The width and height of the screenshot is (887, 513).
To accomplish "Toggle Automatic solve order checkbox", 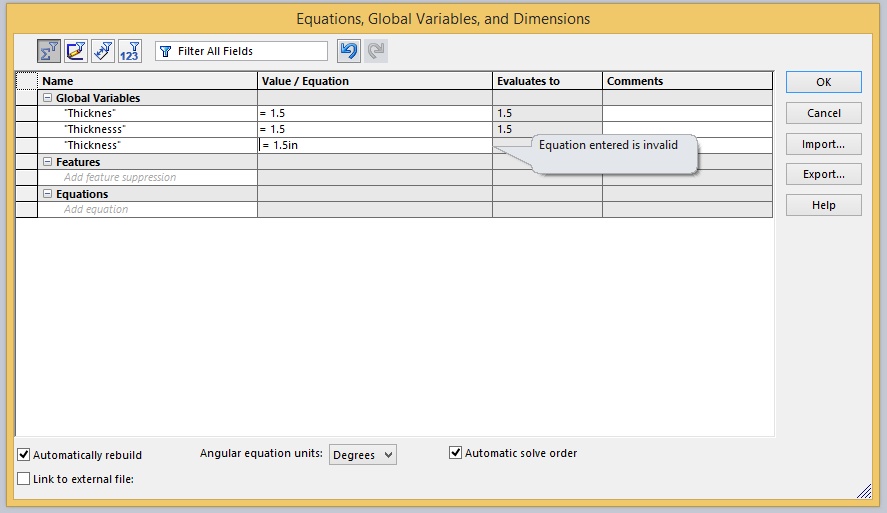I will [455, 453].
